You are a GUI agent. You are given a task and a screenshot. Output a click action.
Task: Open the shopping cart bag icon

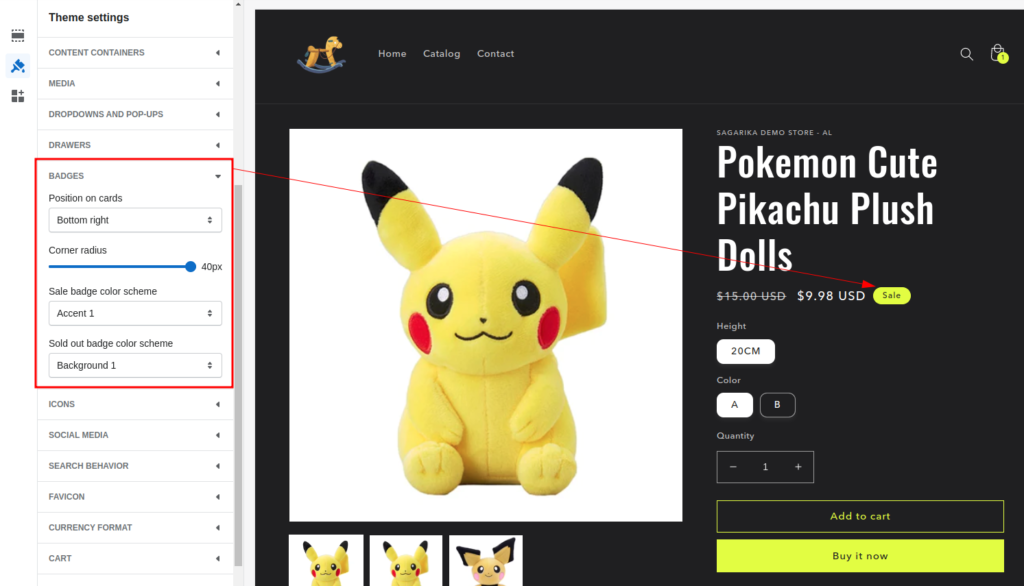pyautogui.click(x=998, y=53)
